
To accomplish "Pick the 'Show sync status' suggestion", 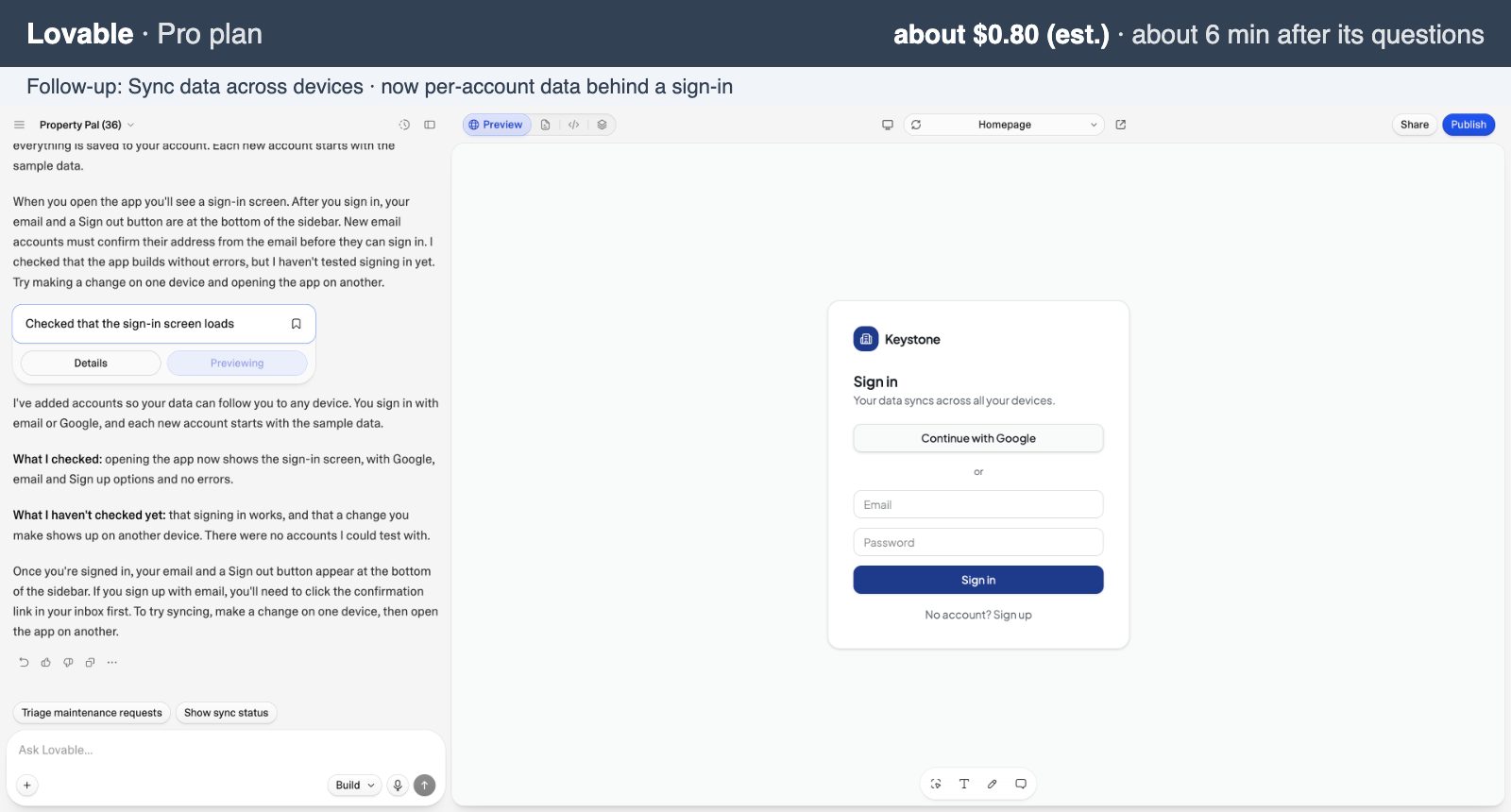I will [227, 713].
